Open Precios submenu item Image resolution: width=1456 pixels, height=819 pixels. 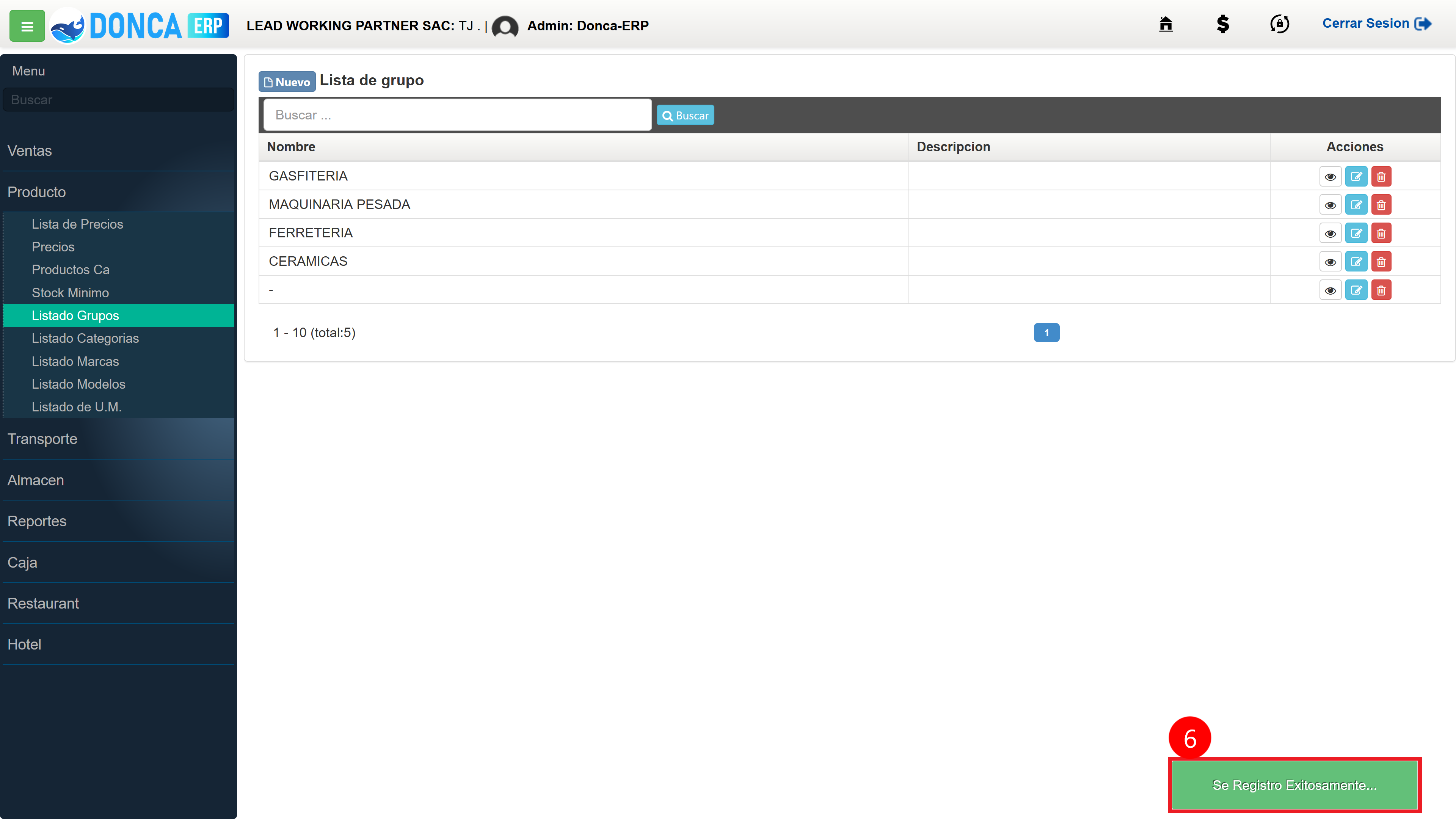(x=118, y=247)
